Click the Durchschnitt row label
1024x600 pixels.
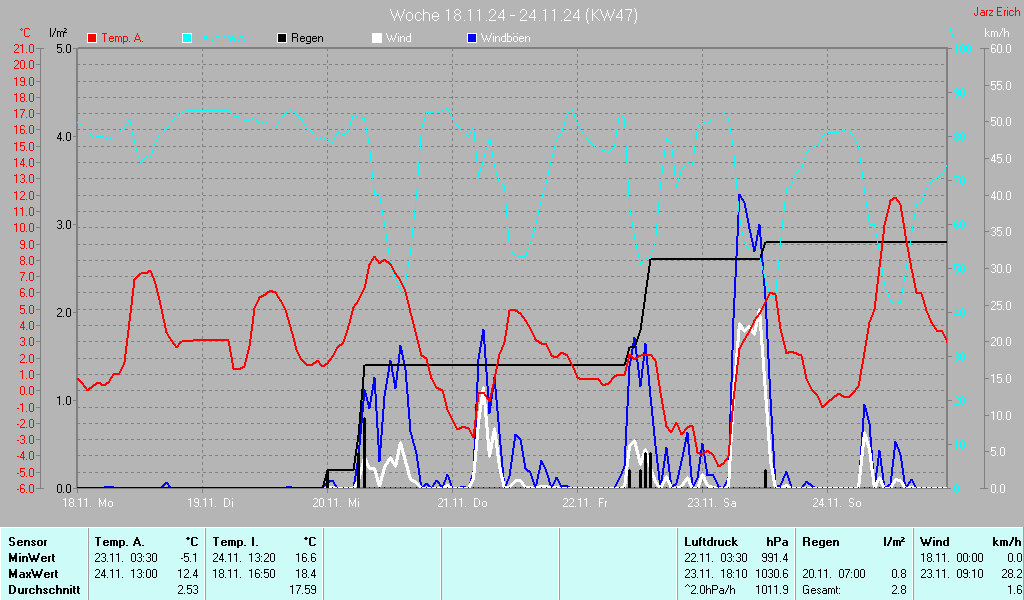tap(40, 590)
